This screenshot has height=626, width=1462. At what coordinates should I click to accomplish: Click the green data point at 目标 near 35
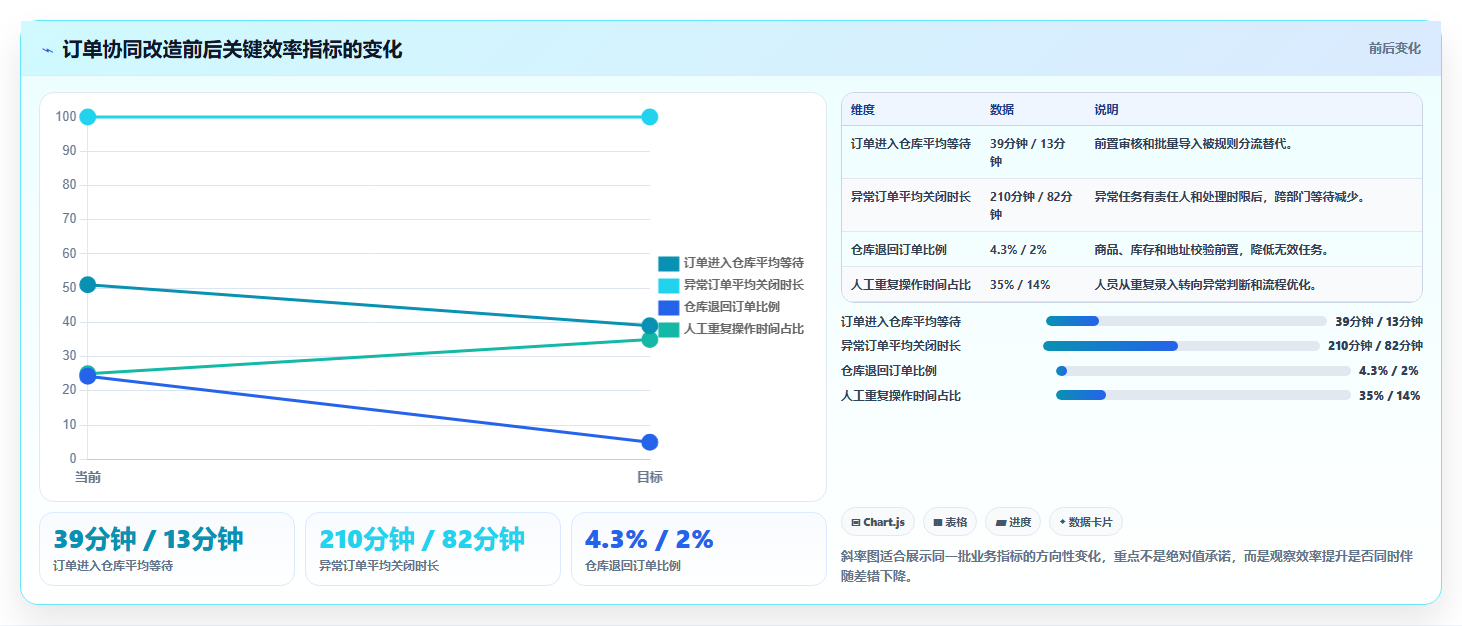tap(650, 339)
